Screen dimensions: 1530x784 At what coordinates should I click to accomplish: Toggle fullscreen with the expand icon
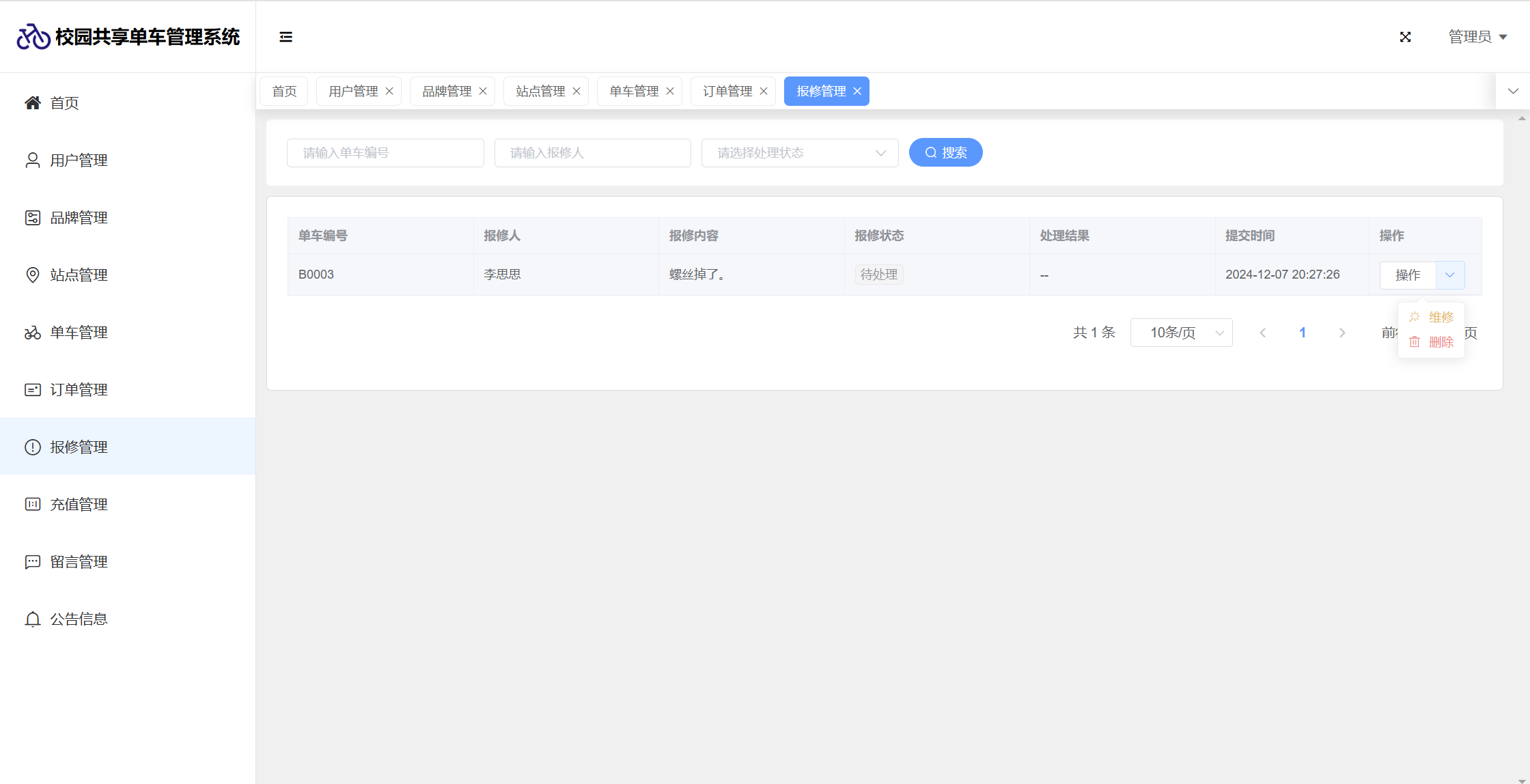coord(1405,37)
